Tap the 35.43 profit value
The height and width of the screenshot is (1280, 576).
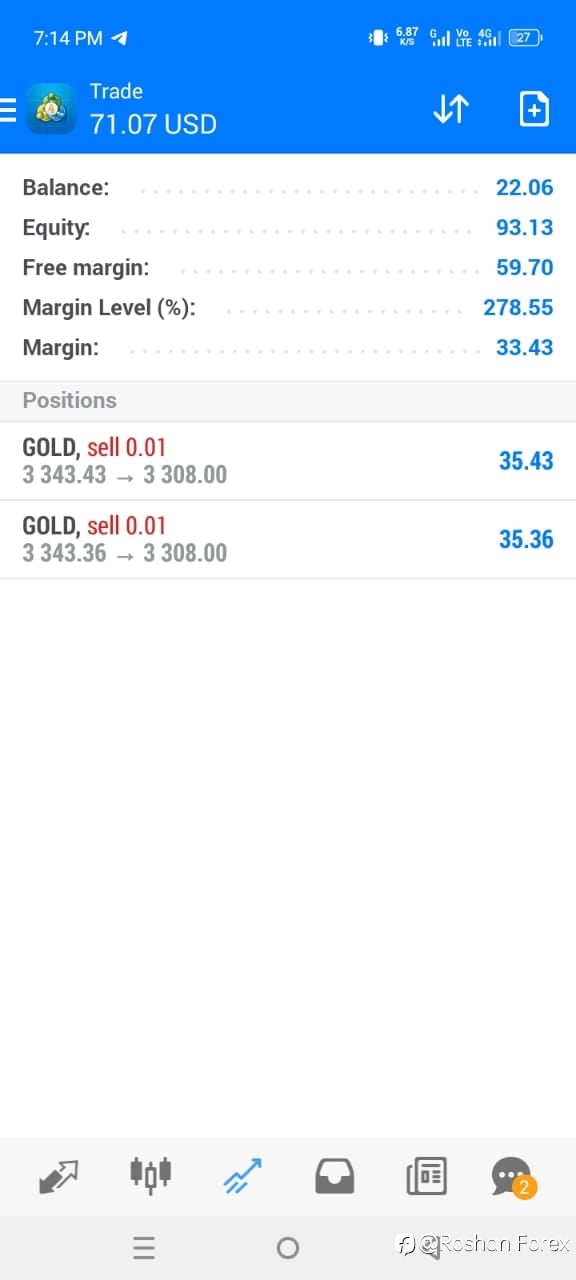(x=526, y=461)
